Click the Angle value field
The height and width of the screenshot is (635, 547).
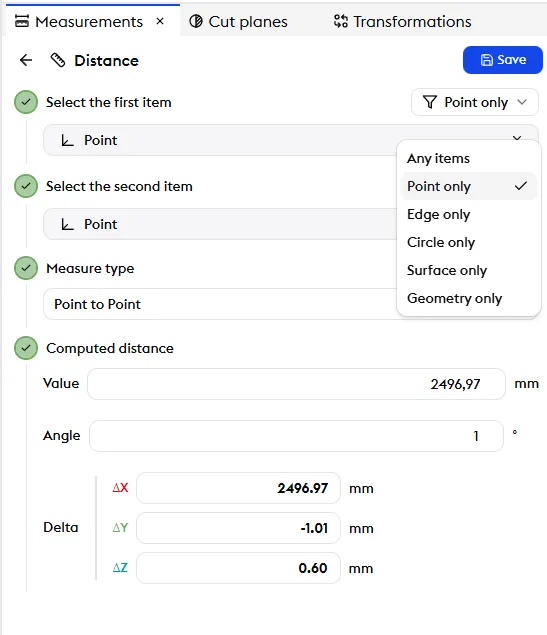click(x=296, y=436)
